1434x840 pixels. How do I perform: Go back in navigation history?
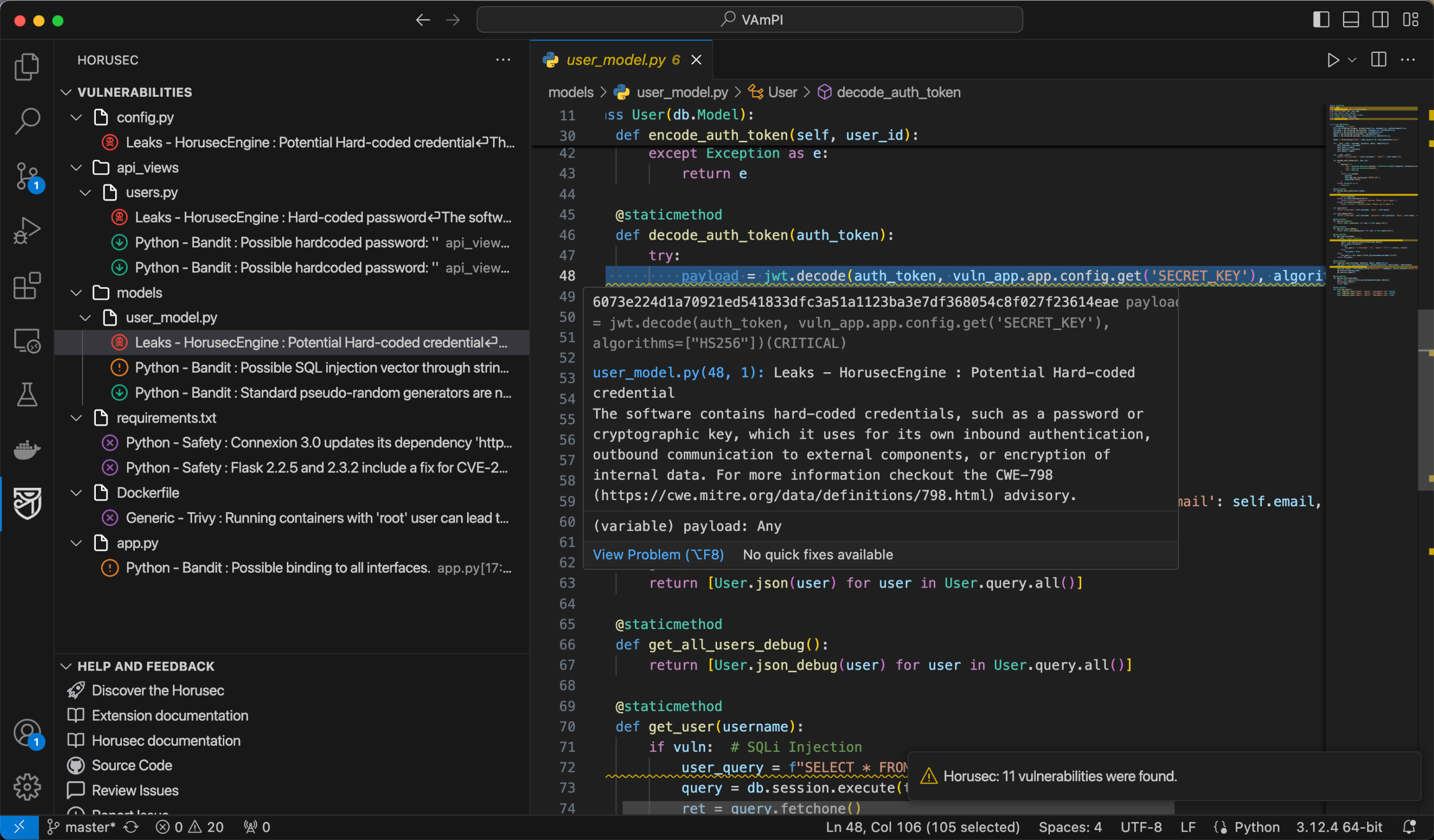point(423,20)
